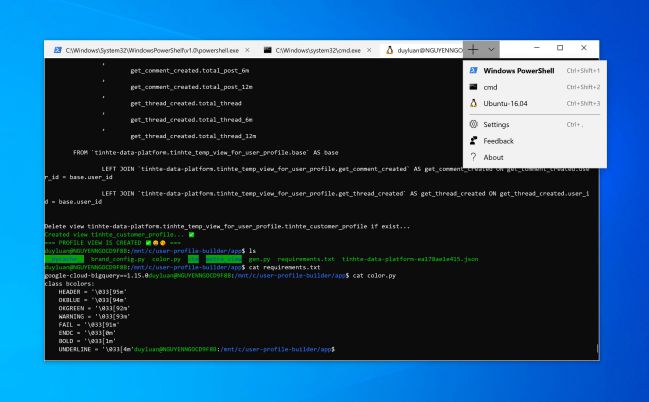Click the 'OKBLUE' line in output
Viewport: 649px width, 402px height.
92,300
